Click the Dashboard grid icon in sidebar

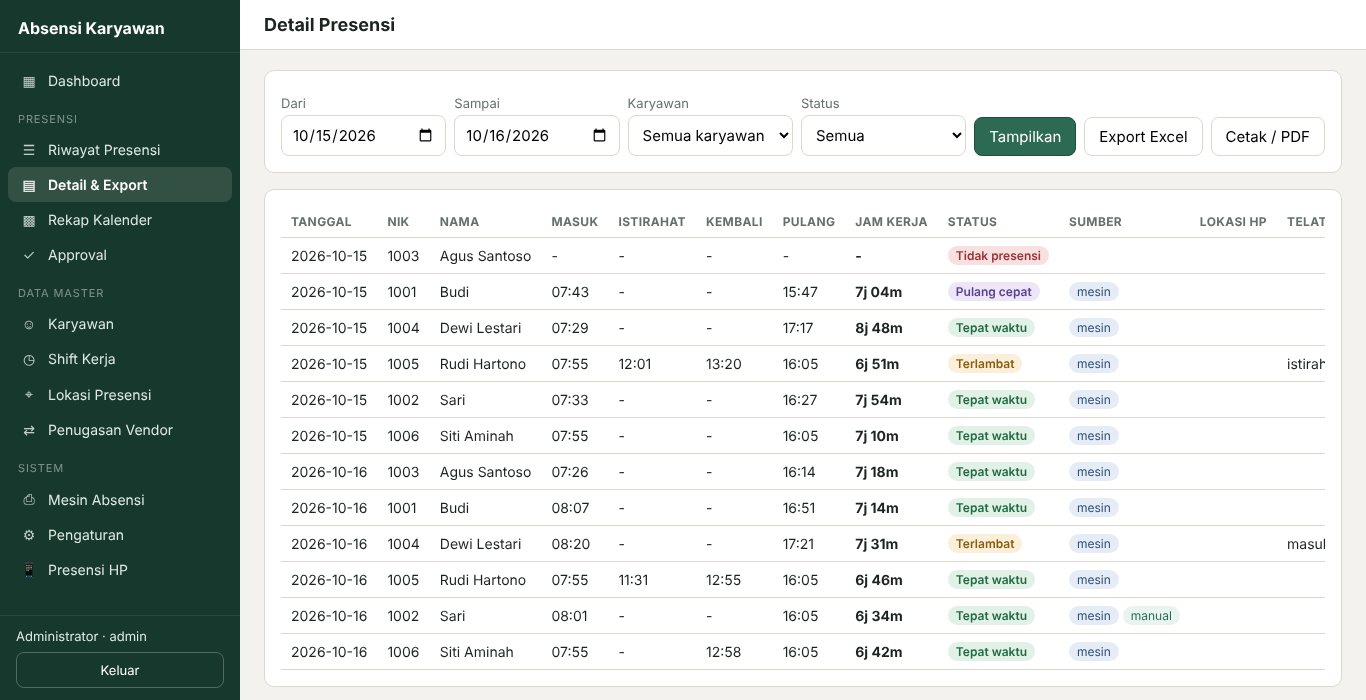[29, 81]
